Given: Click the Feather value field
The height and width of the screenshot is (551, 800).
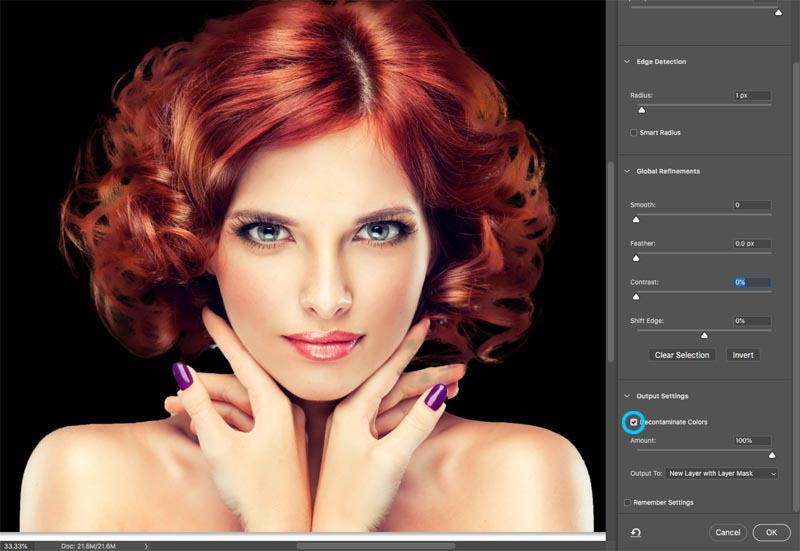Looking at the screenshot, I should click(752, 243).
